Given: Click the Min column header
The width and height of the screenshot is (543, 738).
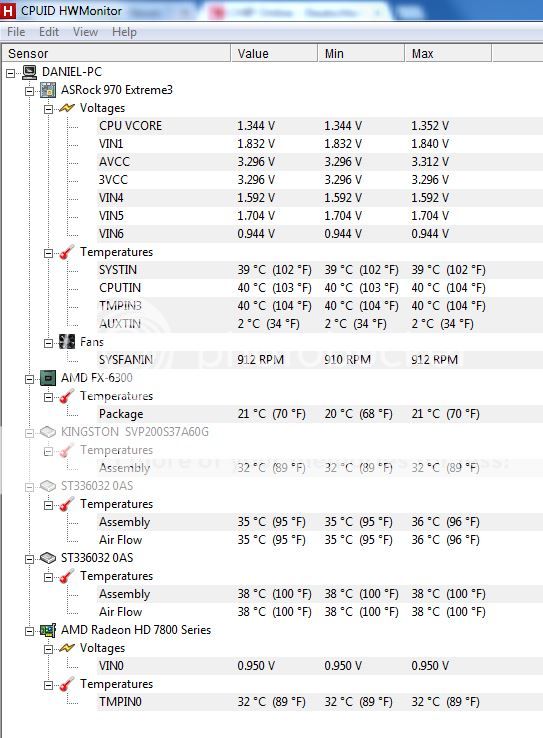Looking at the screenshot, I should coord(361,53).
